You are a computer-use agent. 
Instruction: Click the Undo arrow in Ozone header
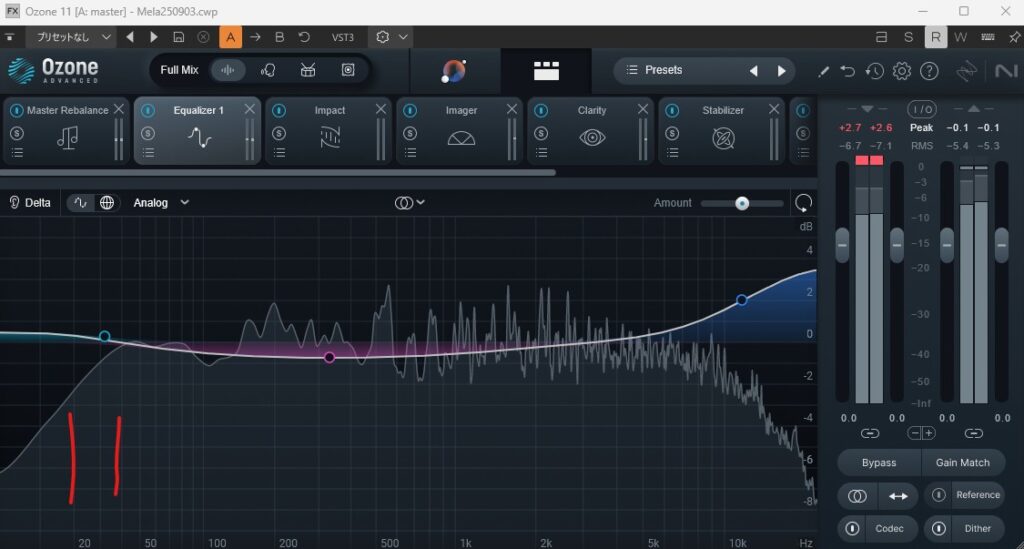(848, 71)
